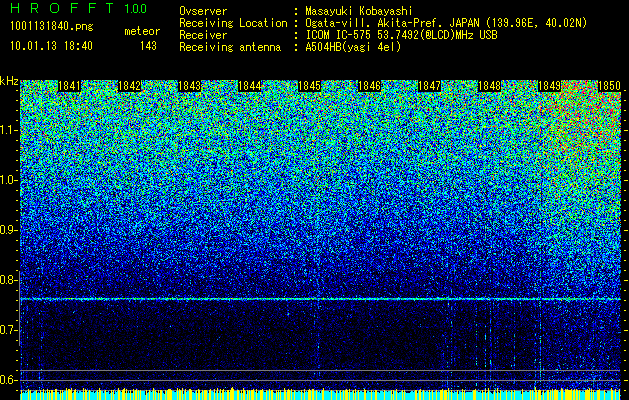
Task: Click the 1.0 kHz axis label
Action: tap(9, 180)
